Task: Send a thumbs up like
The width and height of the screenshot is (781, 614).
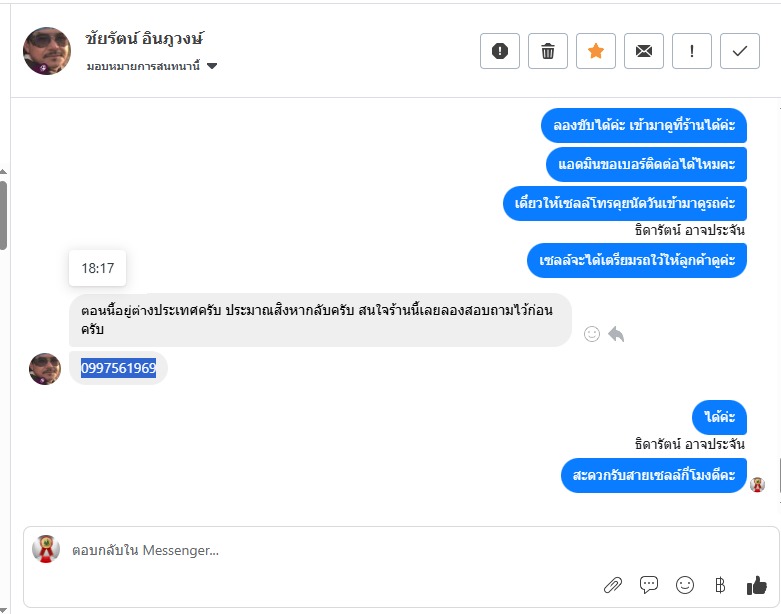Action: pyautogui.click(x=756, y=585)
